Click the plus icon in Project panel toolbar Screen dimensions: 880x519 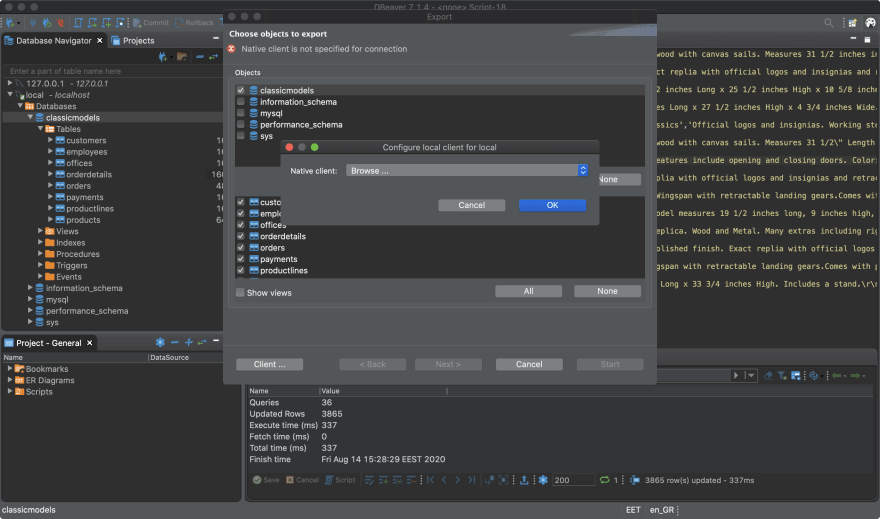(189, 342)
